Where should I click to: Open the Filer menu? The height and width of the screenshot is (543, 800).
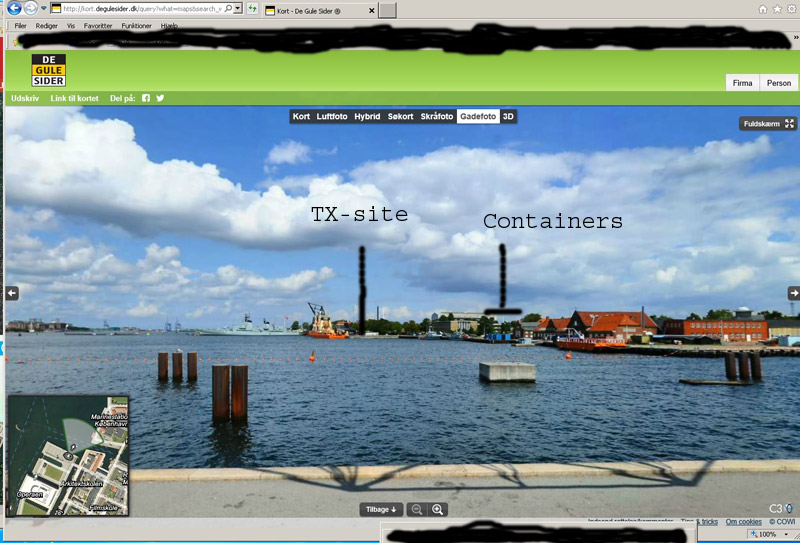[x=20, y=26]
